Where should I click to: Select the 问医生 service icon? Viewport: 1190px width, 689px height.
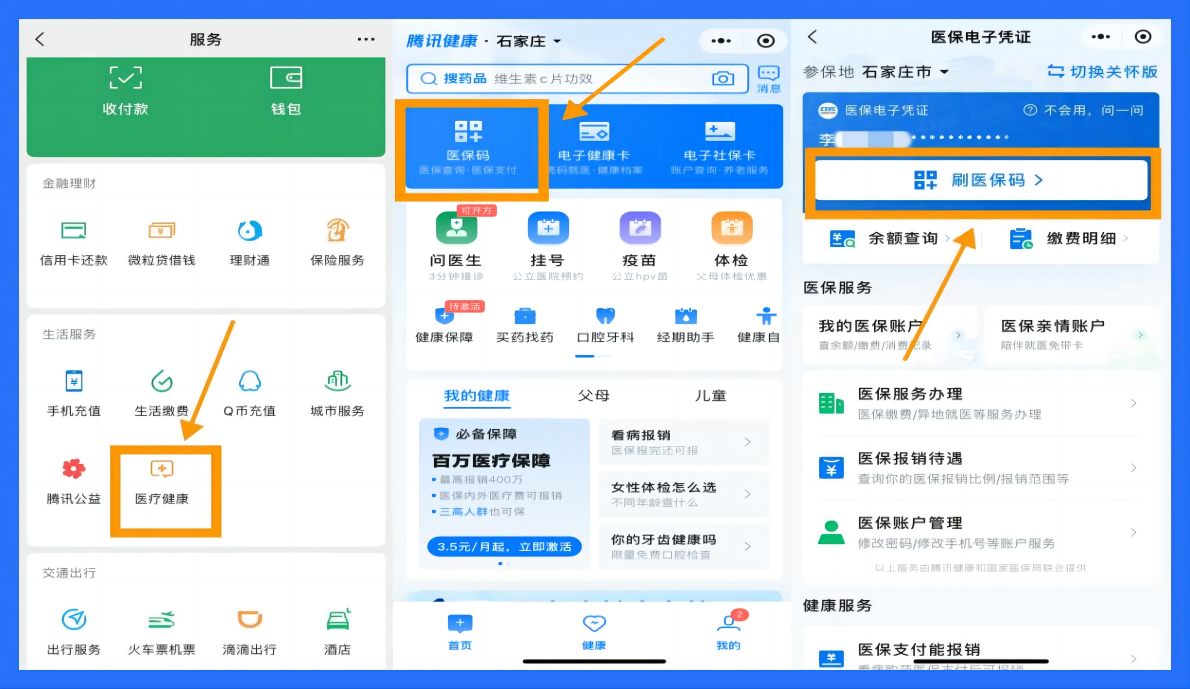[x=455, y=238]
